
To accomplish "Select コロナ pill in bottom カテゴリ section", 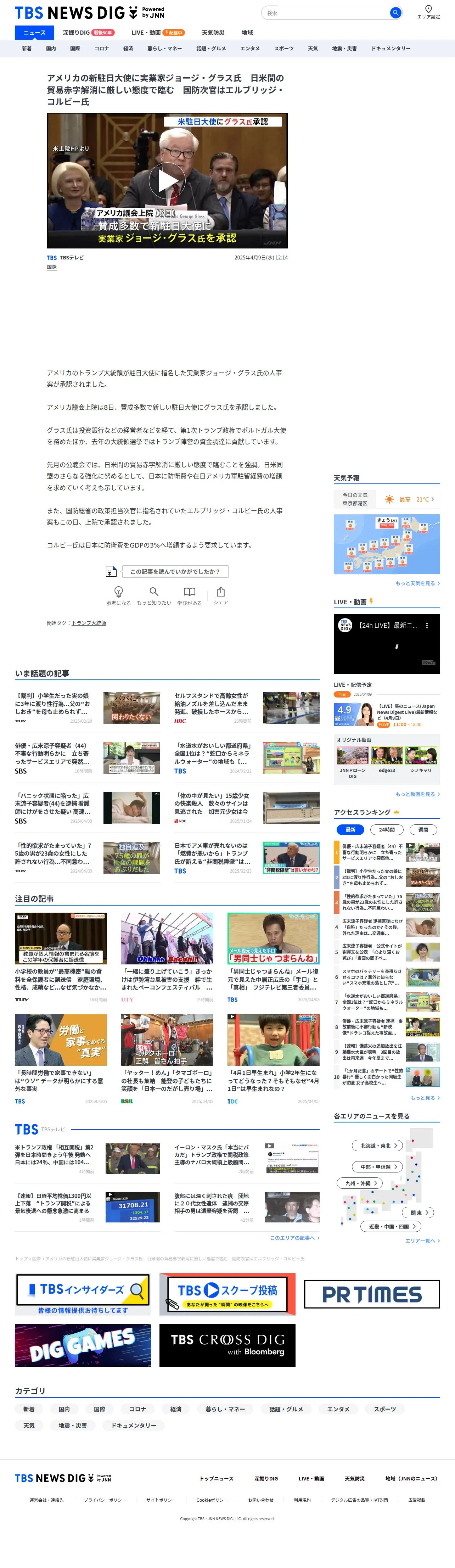I will coord(137,1409).
